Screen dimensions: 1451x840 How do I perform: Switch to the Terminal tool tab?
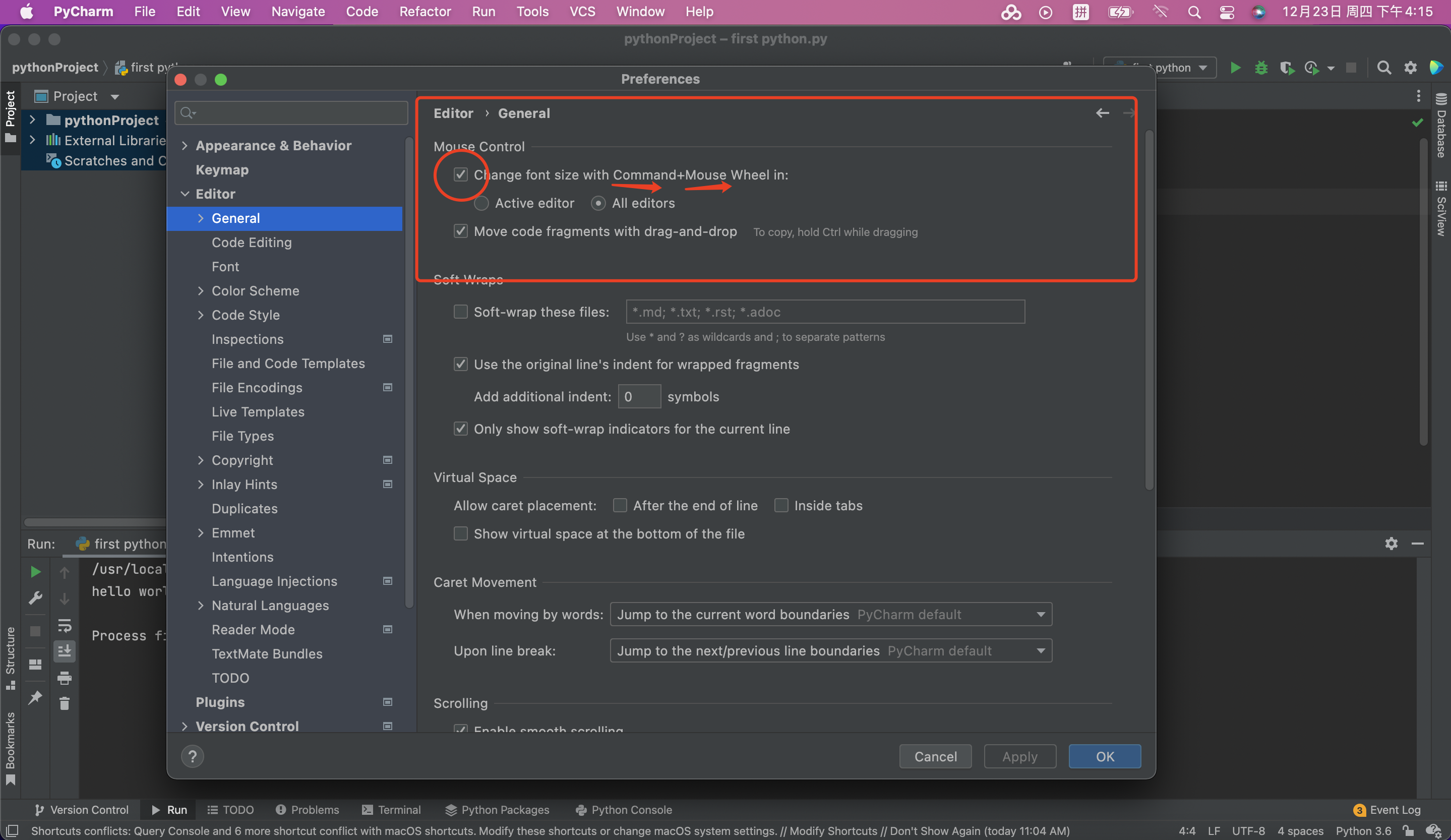392,809
